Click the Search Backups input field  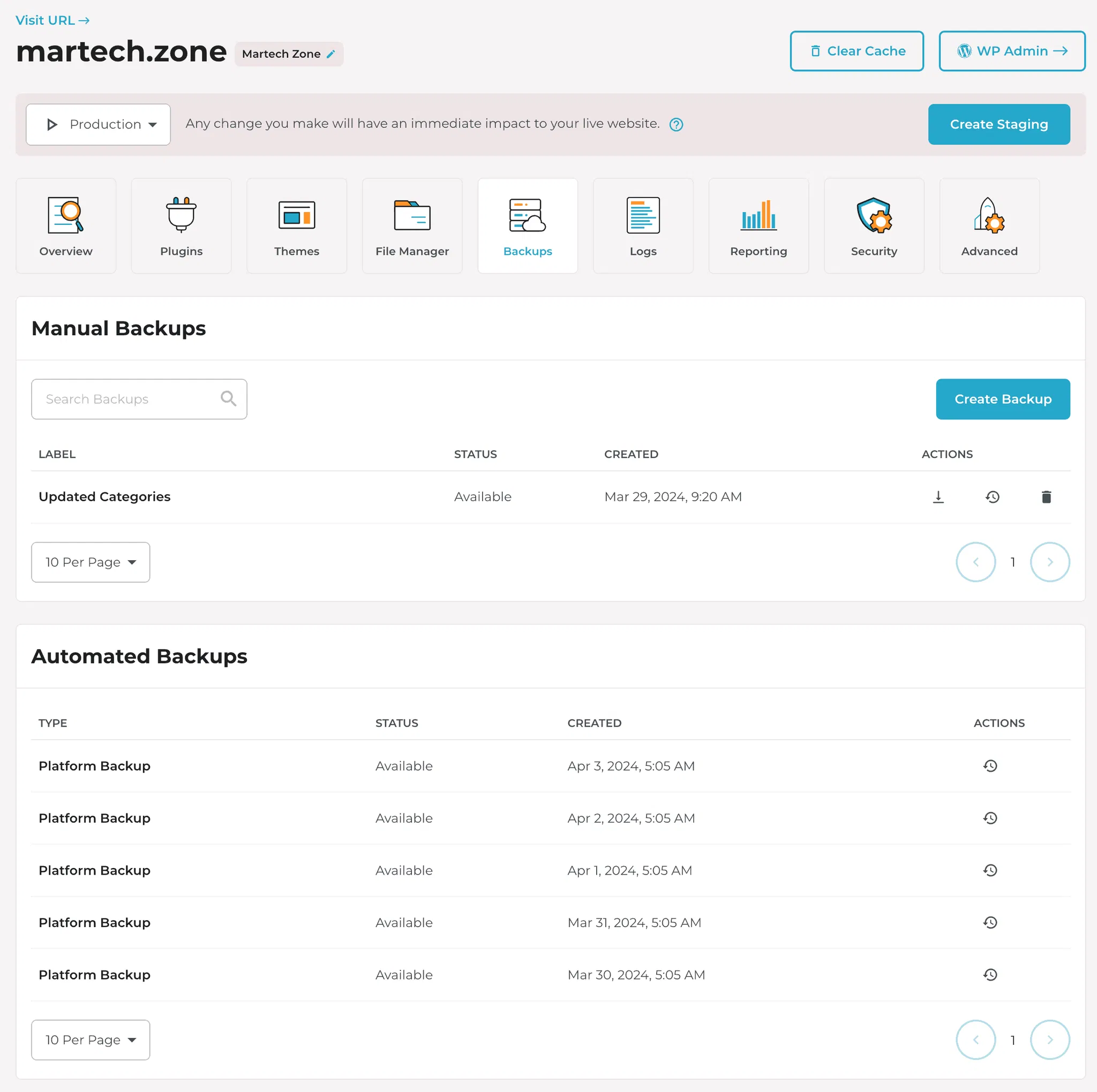click(x=128, y=399)
